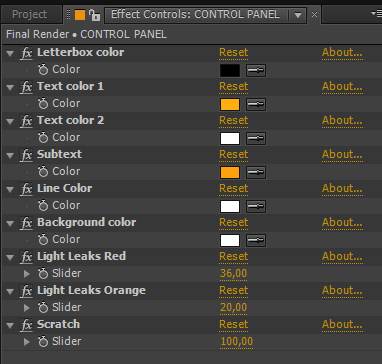This screenshot has width=382, height=364.
Task: Toggle stopwatch for Text color 2's Color
Action: pos(43,138)
